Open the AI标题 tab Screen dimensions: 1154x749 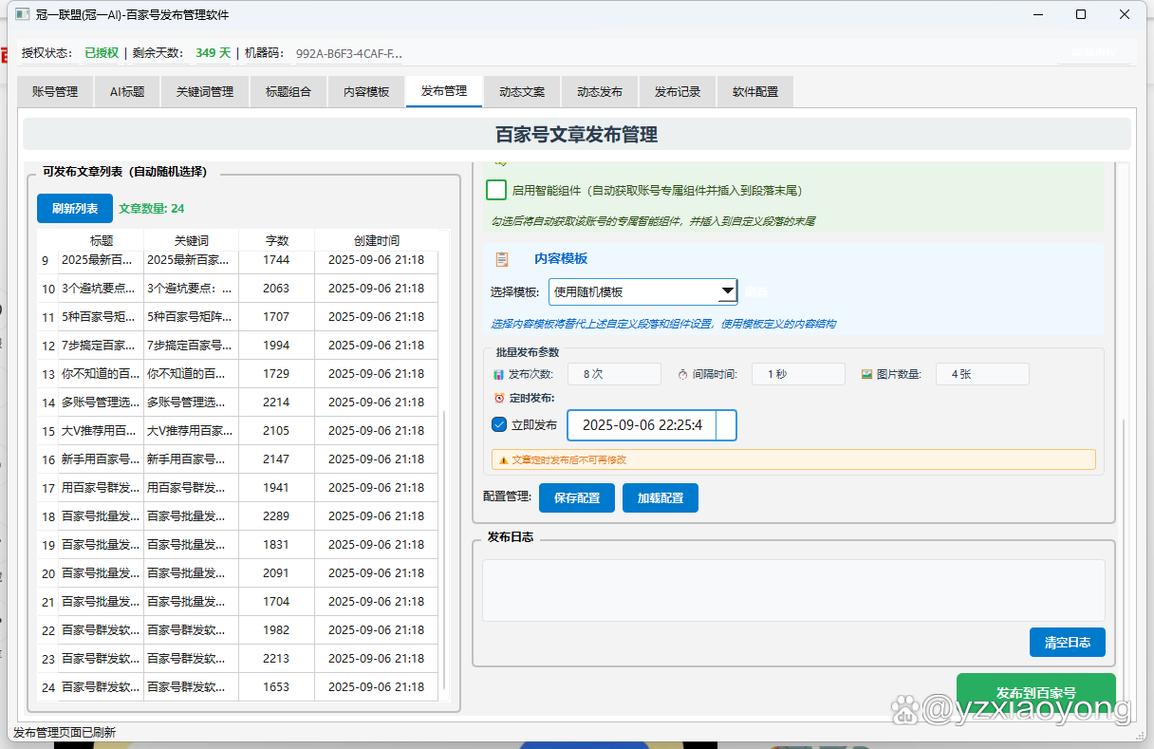click(x=127, y=92)
